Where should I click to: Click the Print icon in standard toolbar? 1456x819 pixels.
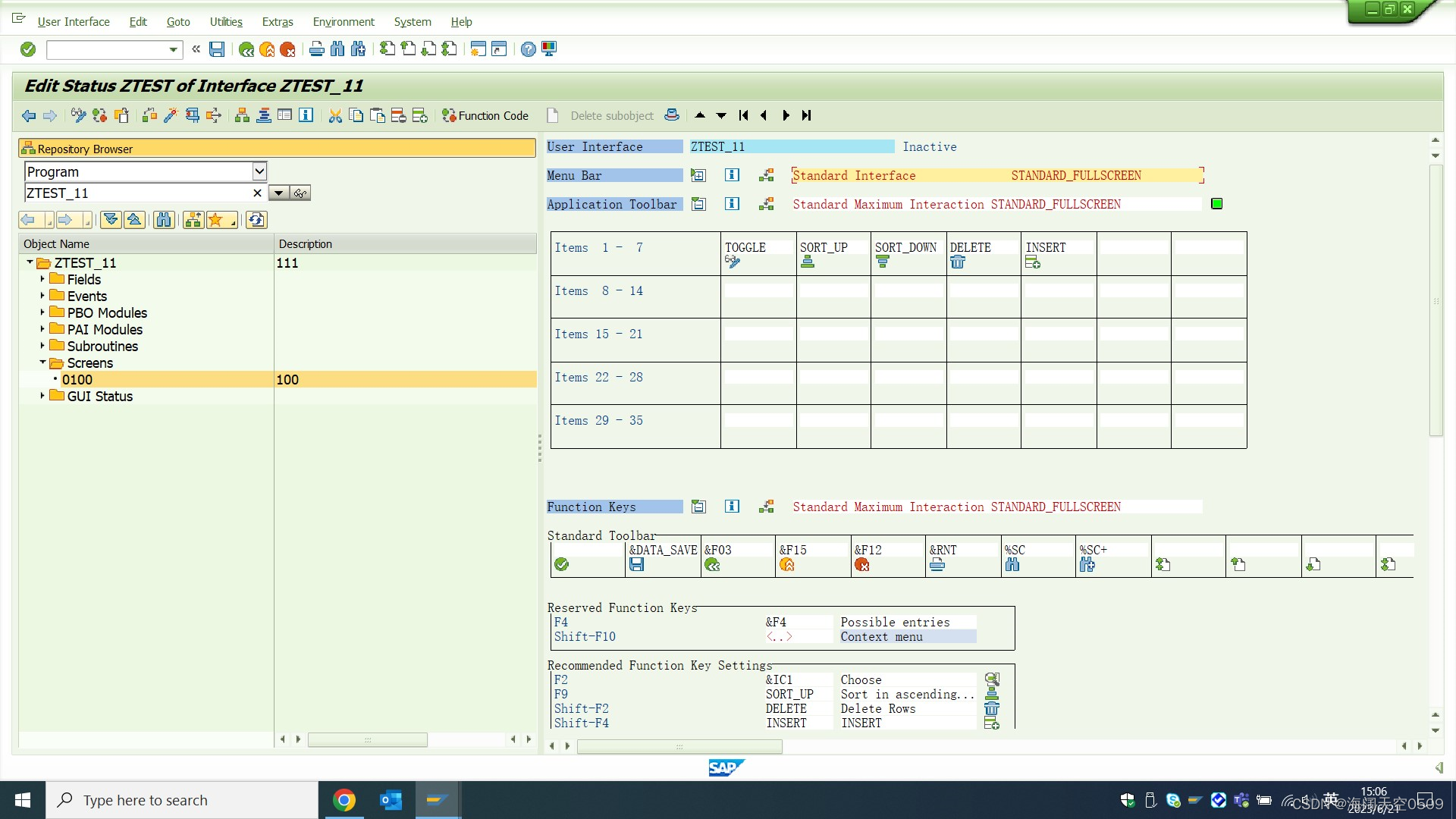(317, 49)
